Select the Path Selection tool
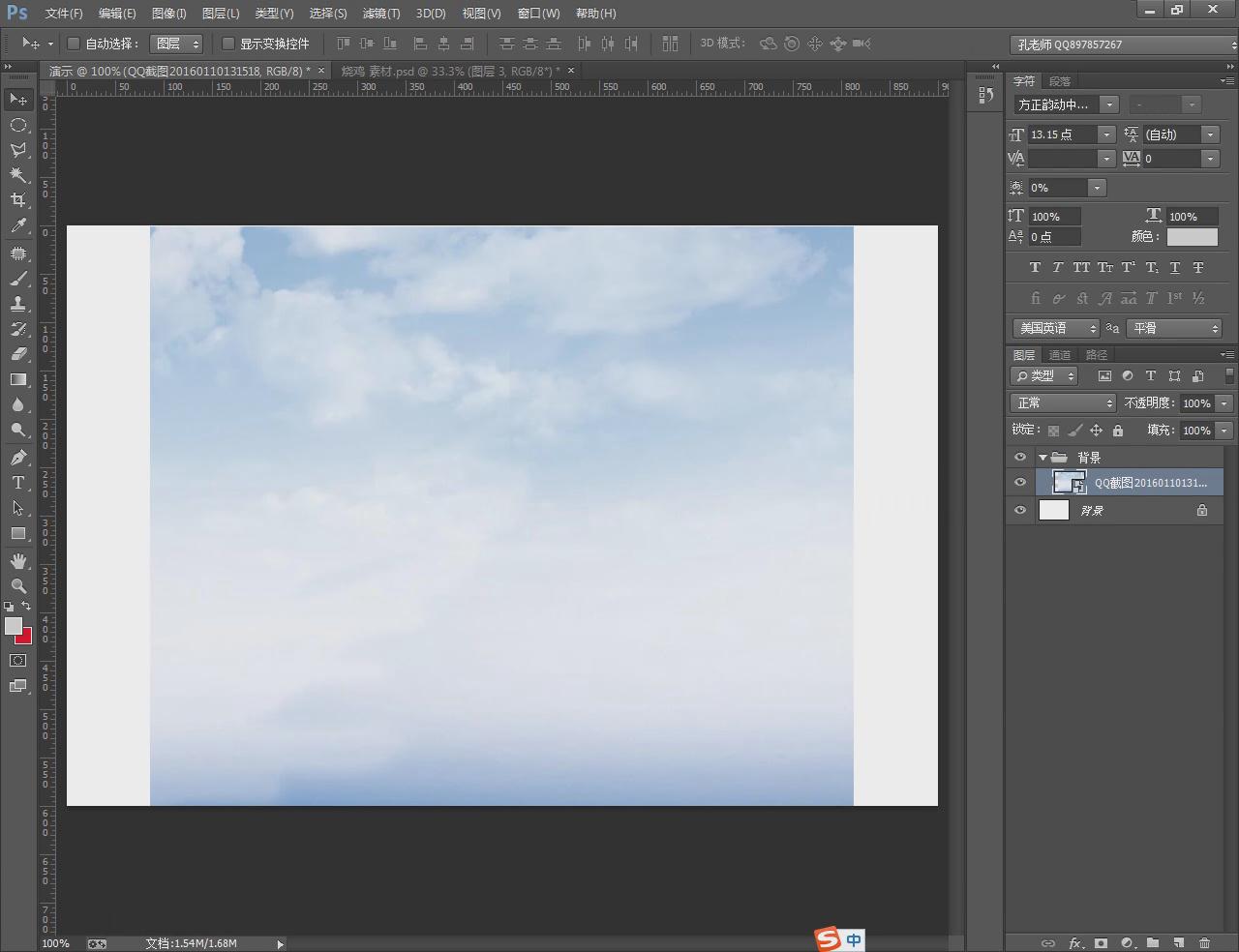 (18, 508)
